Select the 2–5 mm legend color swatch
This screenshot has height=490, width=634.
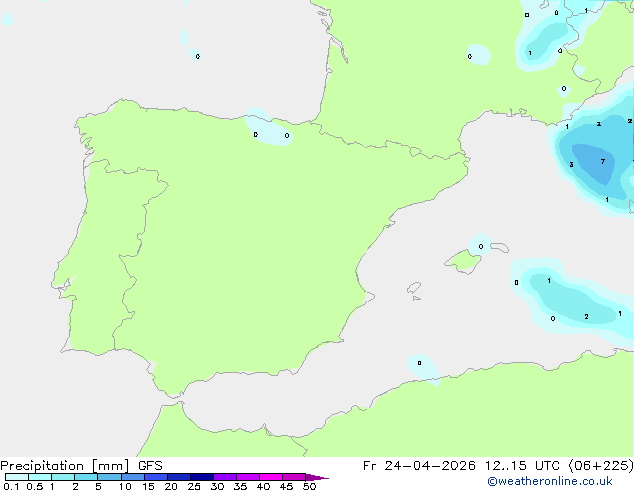click(x=86, y=477)
